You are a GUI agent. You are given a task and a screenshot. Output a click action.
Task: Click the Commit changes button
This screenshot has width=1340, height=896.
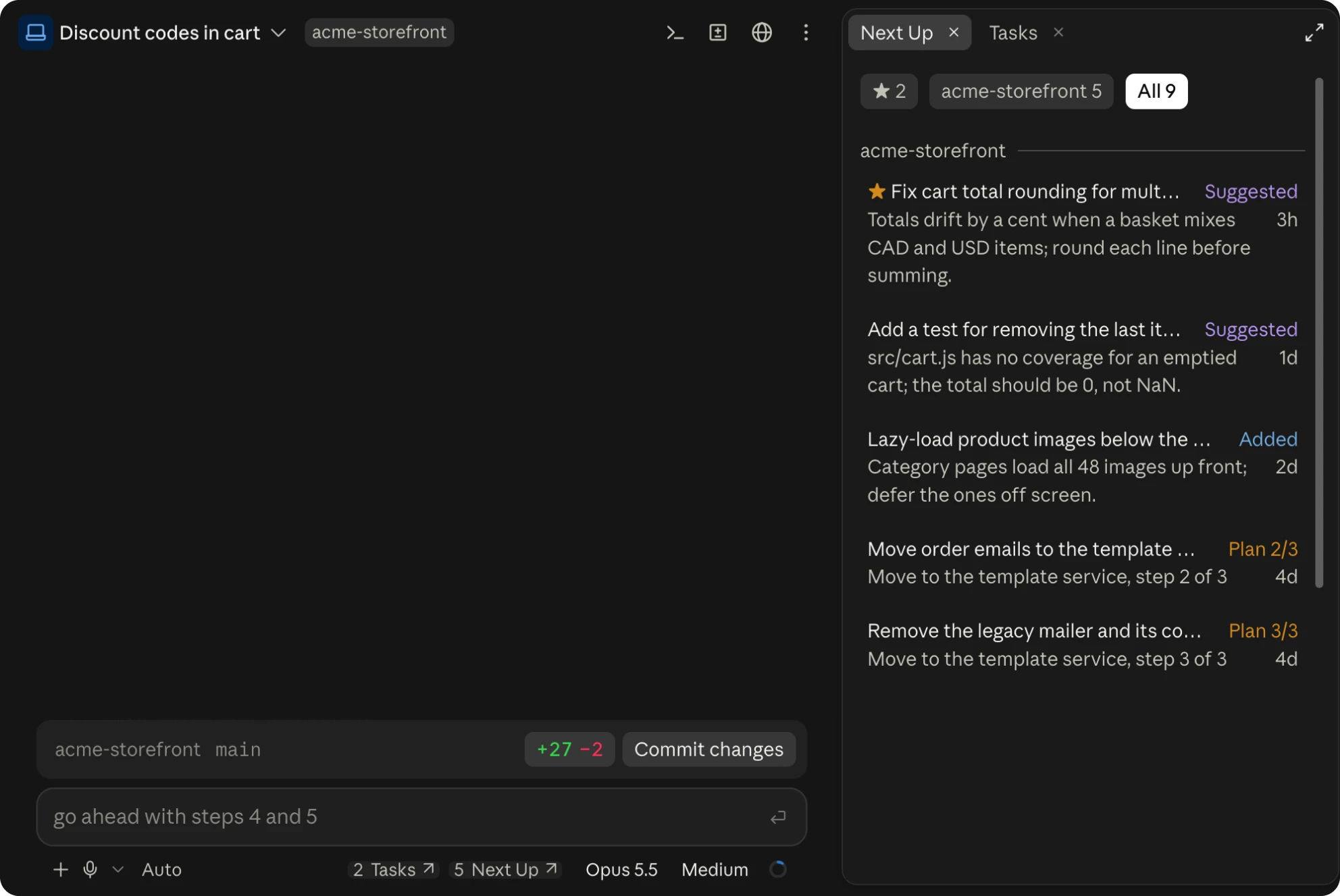708,749
